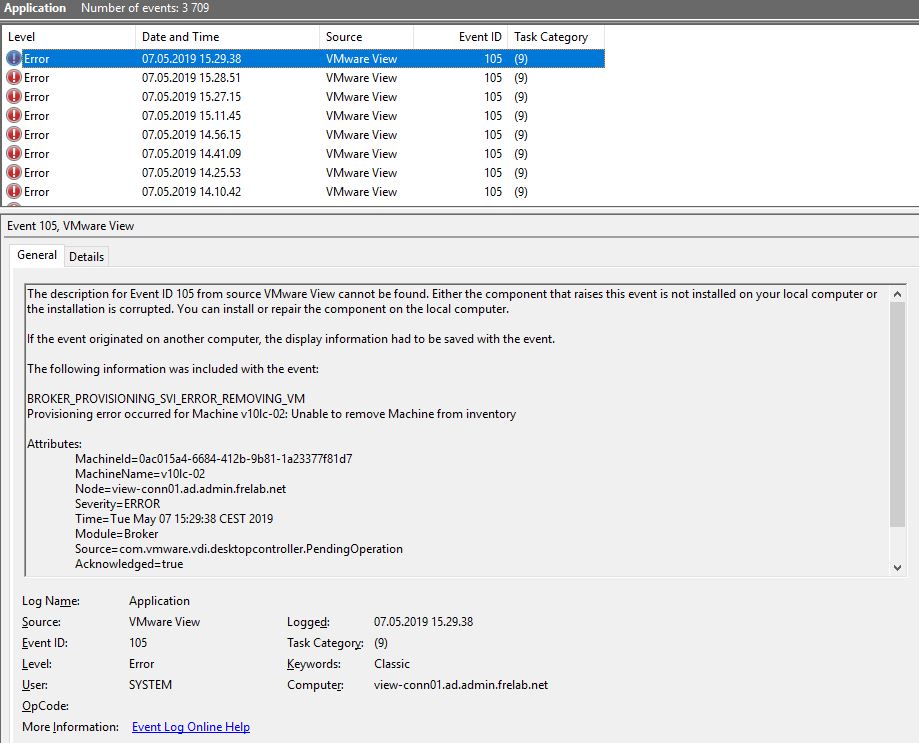This screenshot has height=743, width=919.
Task: Click the Error icon beside the 15.28.51 event
Action: [x=13, y=77]
